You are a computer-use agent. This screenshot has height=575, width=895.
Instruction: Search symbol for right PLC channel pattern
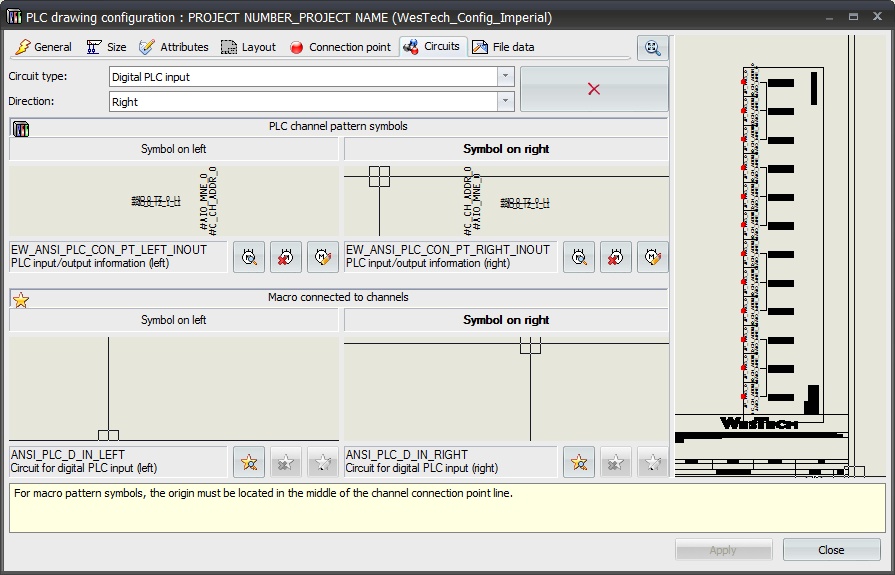click(579, 257)
